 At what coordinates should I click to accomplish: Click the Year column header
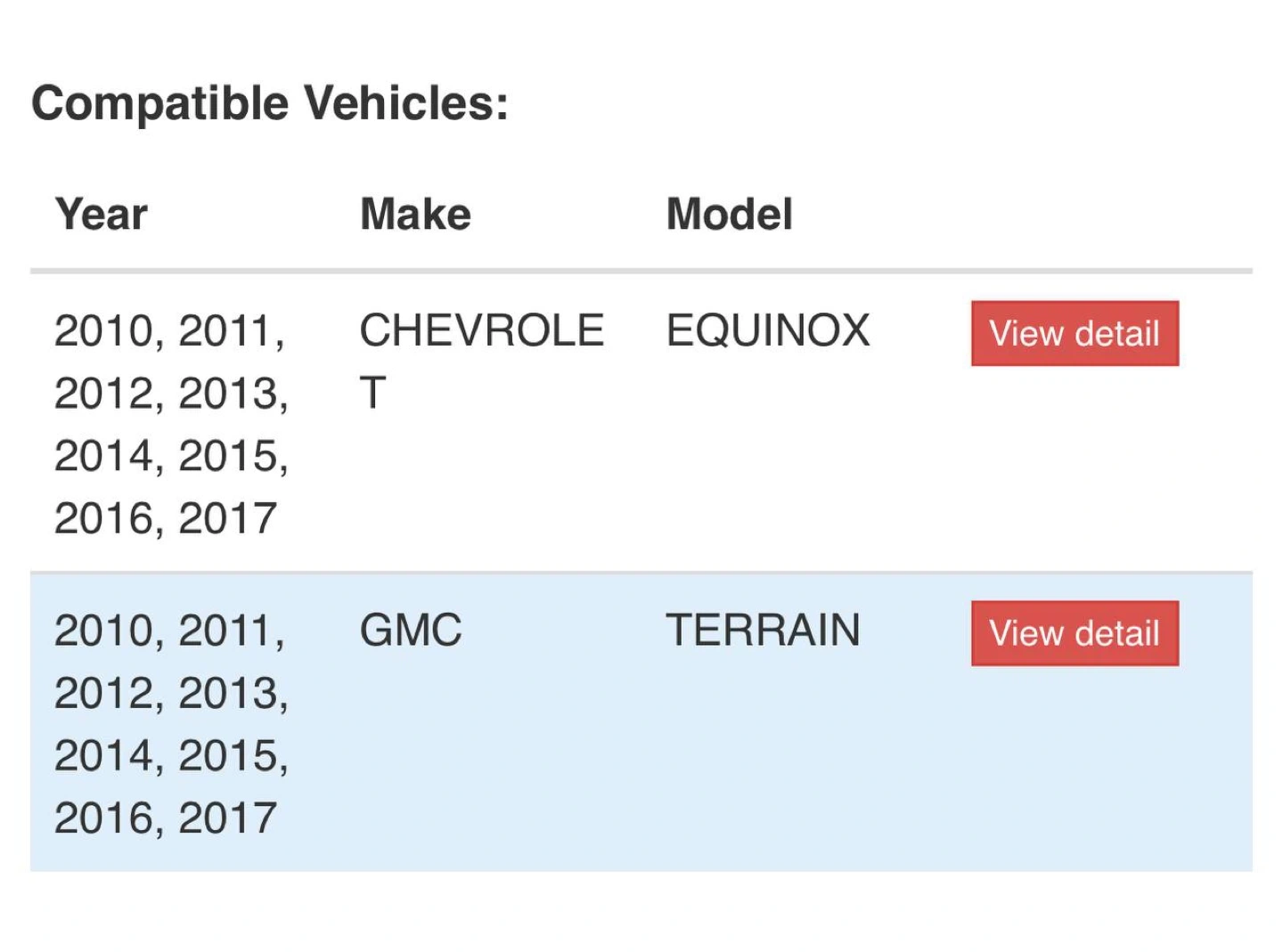coord(102,215)
